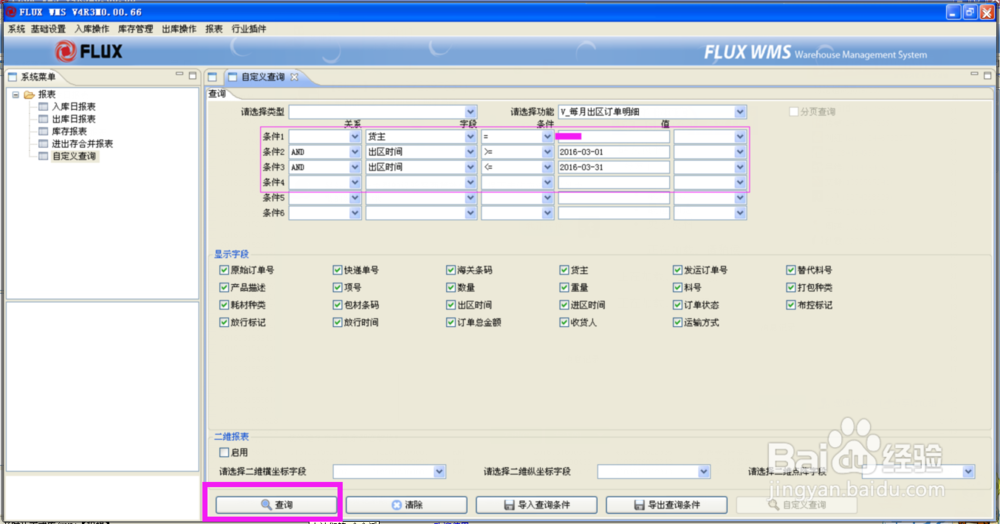1000x524 pixels.
Task: Click the FLUX logo in the banner
Action: [x=88, y=51]
